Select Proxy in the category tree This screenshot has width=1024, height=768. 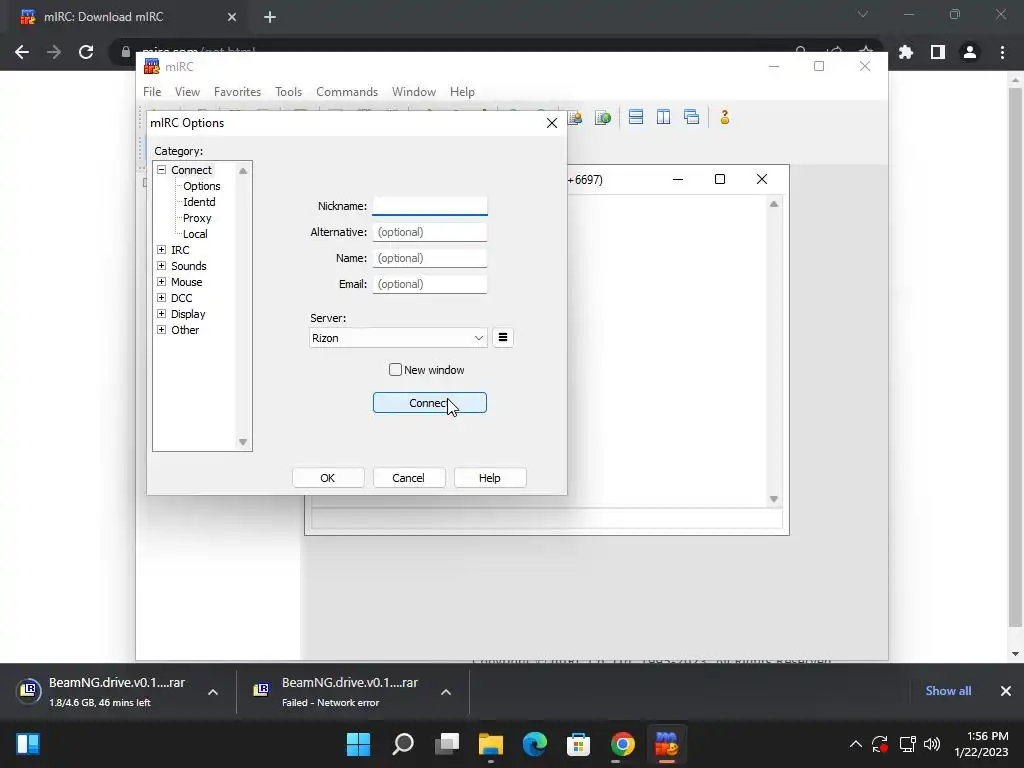[197, 218]
